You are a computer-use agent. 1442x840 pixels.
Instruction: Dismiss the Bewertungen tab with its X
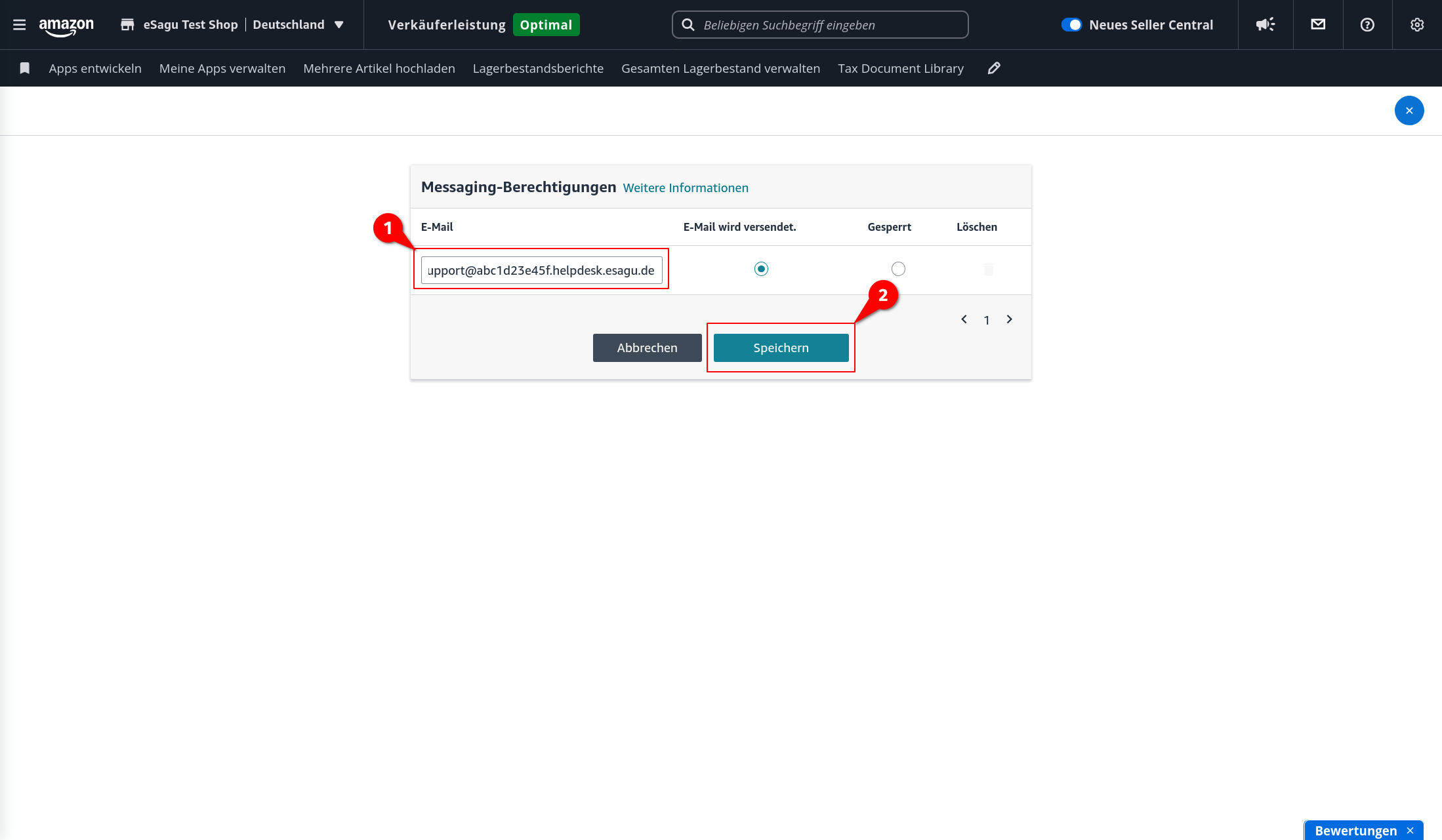click(1410, 831)
